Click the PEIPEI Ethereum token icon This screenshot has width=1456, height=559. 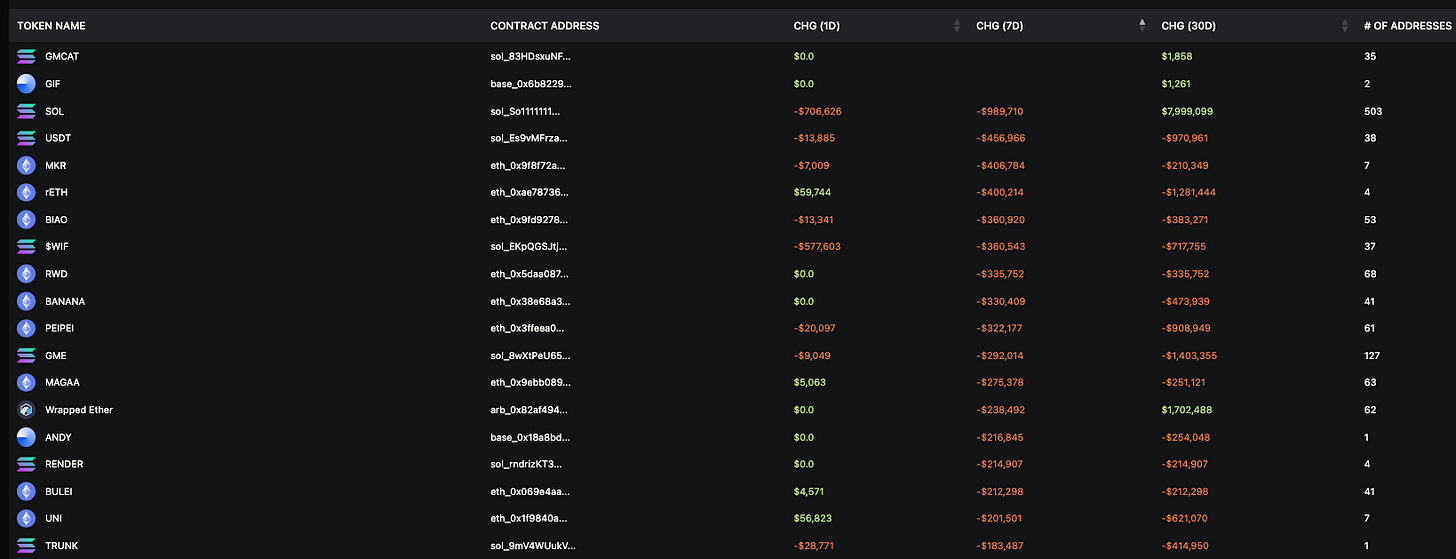[26, 328]
